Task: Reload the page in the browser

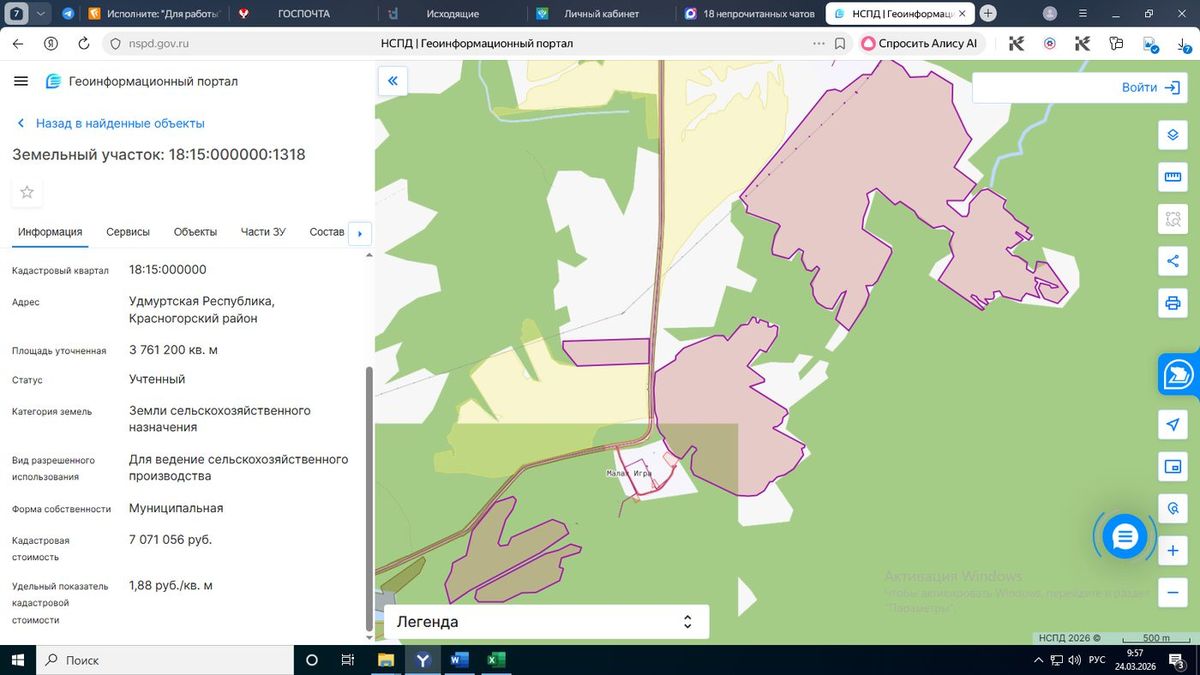Action: (84, 43)
